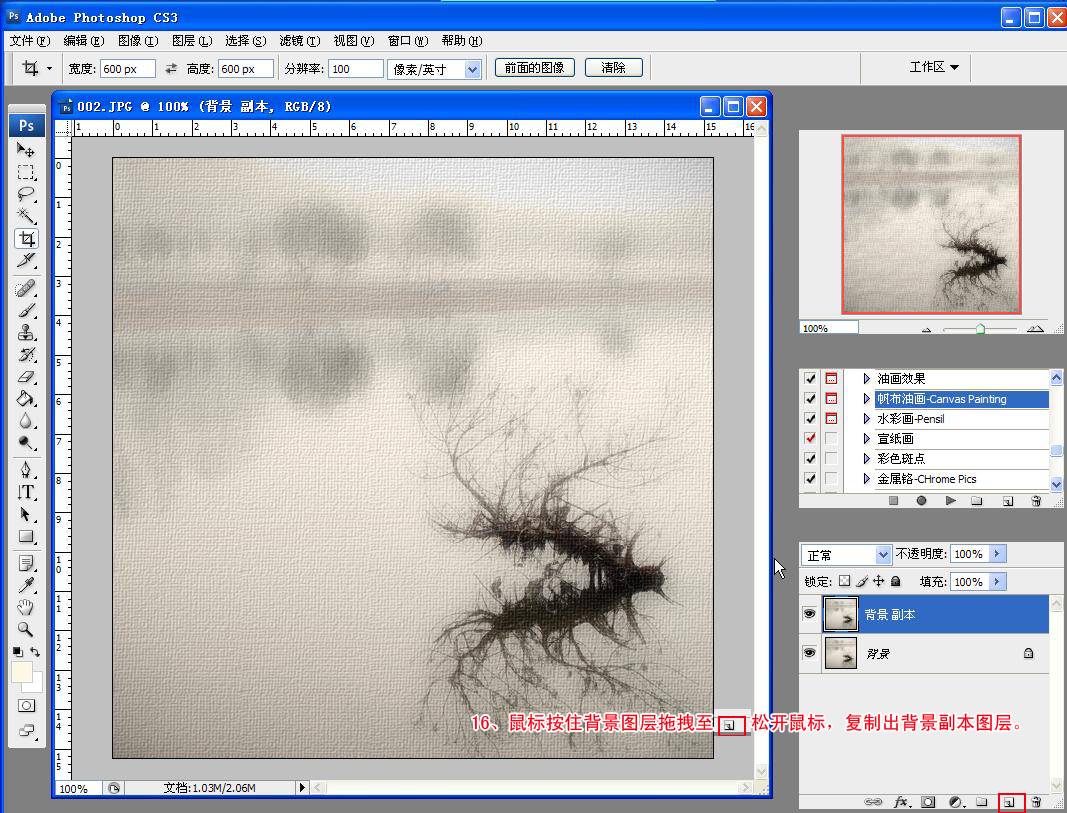Select the Paint Bucket tool

click(26, 399)
